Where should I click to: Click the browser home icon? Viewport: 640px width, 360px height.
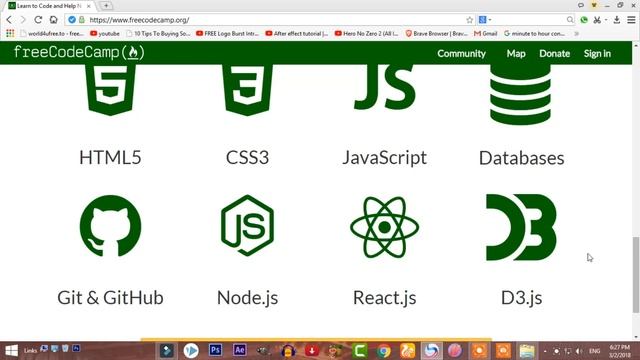(x=53, y=20)
